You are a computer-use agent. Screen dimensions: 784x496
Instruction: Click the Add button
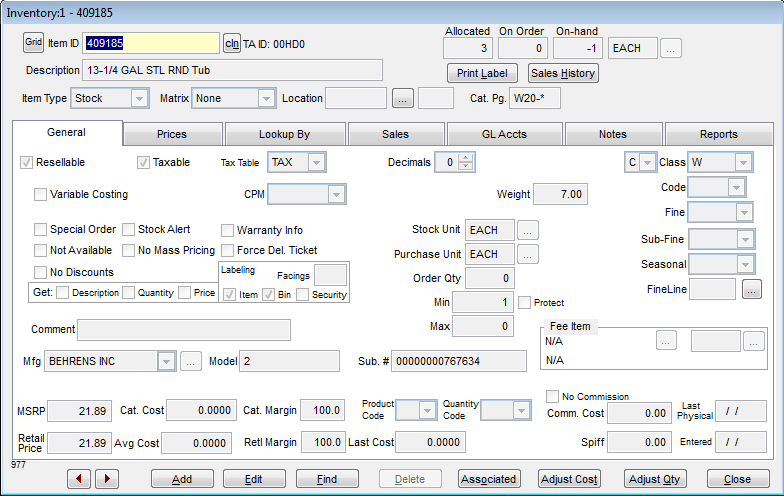click(182, 479)
